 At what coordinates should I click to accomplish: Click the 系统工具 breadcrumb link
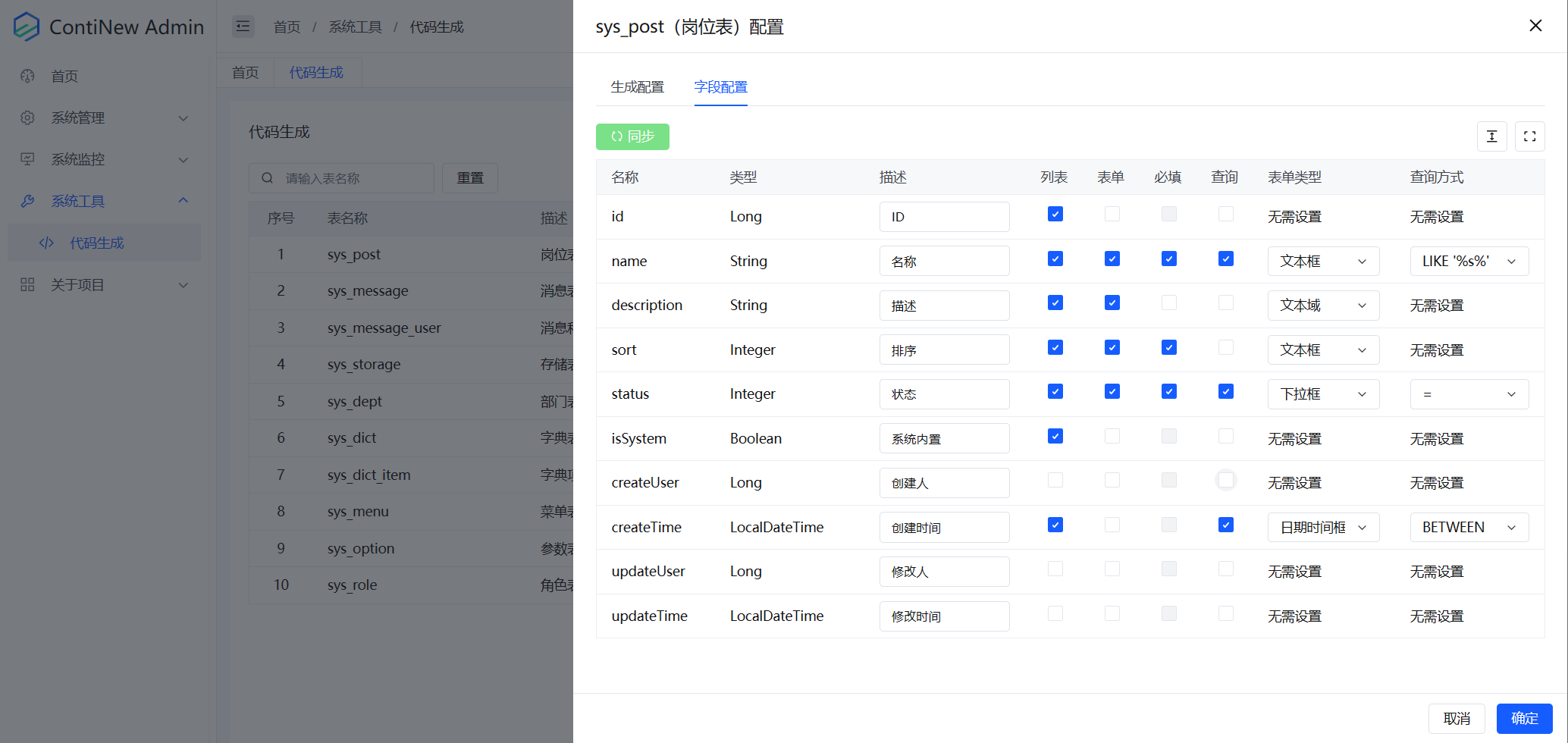point(355,27)
